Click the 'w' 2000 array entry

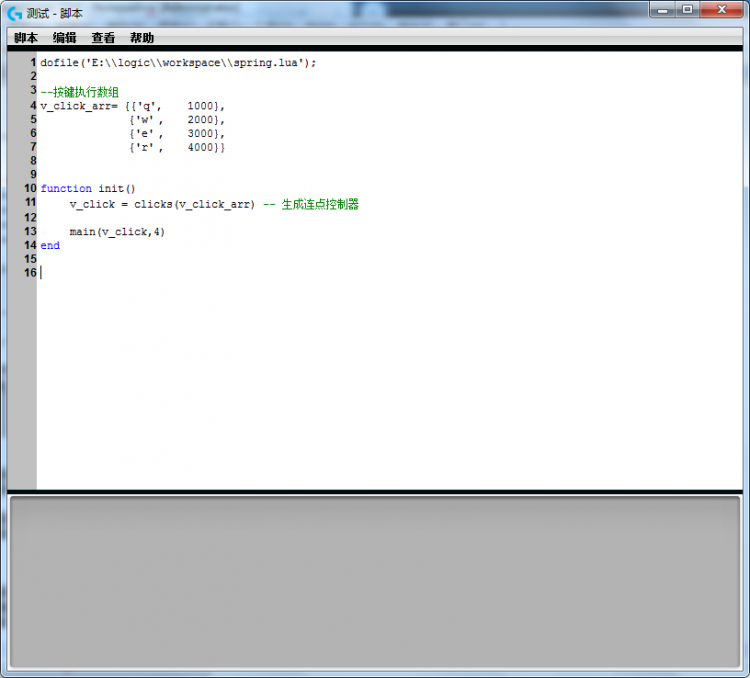[176, 119]
